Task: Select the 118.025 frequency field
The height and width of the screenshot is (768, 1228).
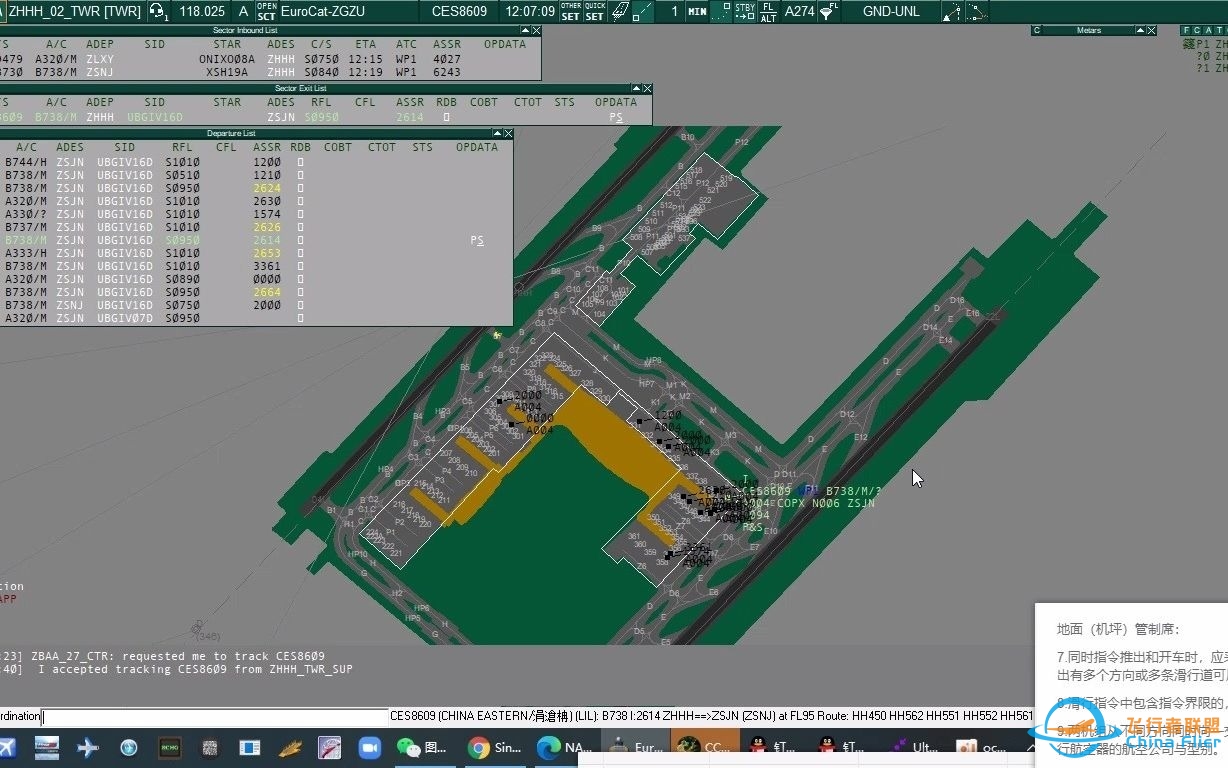Action: click(202, 12)
